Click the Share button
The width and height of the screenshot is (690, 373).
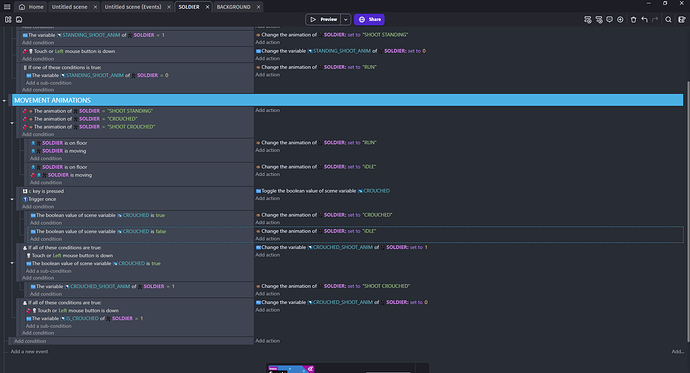[369, 19]
